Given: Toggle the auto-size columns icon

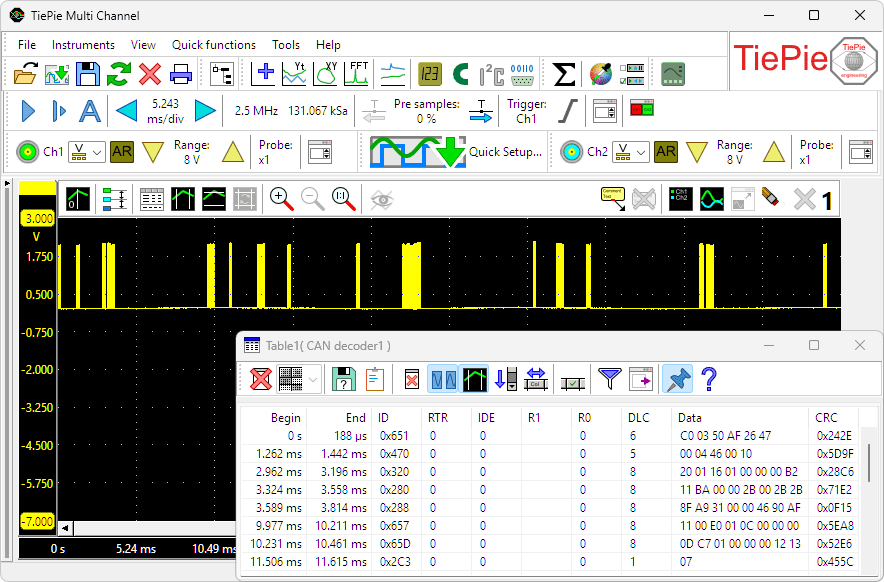Looking at the screenshot, I should pos(536,379).
